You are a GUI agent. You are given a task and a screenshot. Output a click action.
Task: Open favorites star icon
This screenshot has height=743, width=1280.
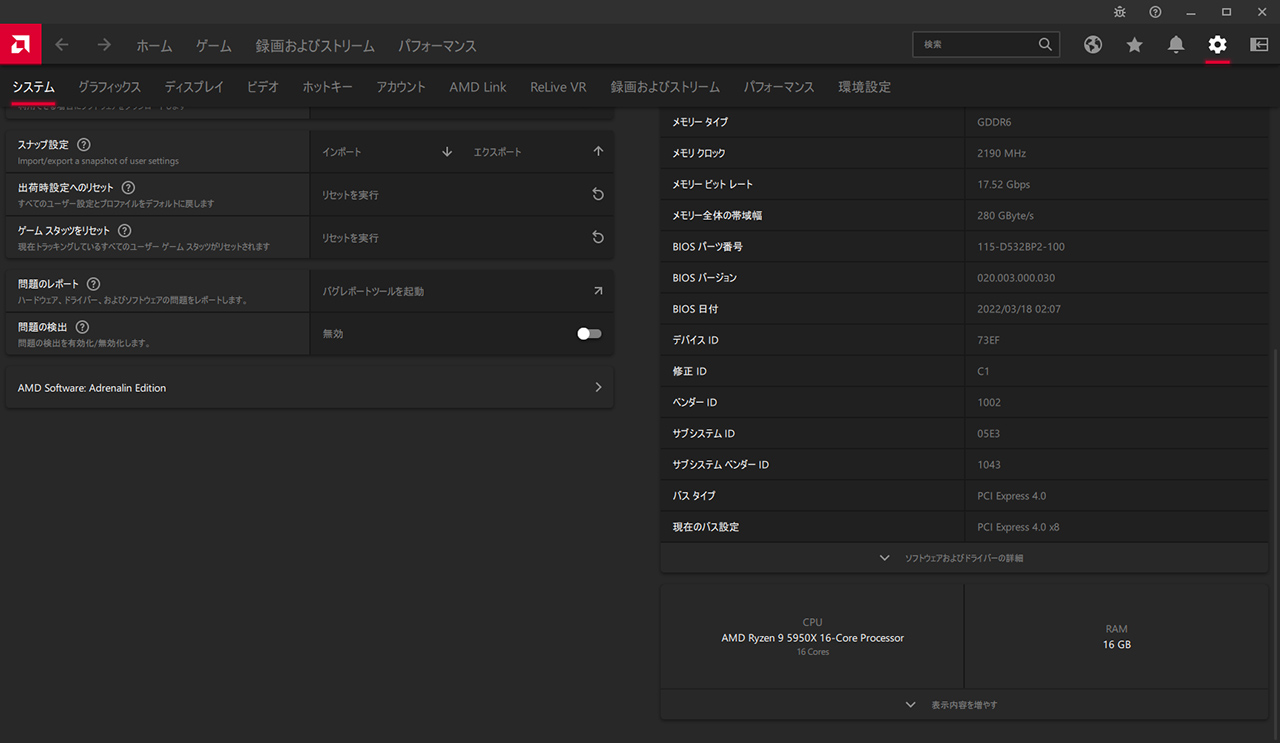(1134, 45)
